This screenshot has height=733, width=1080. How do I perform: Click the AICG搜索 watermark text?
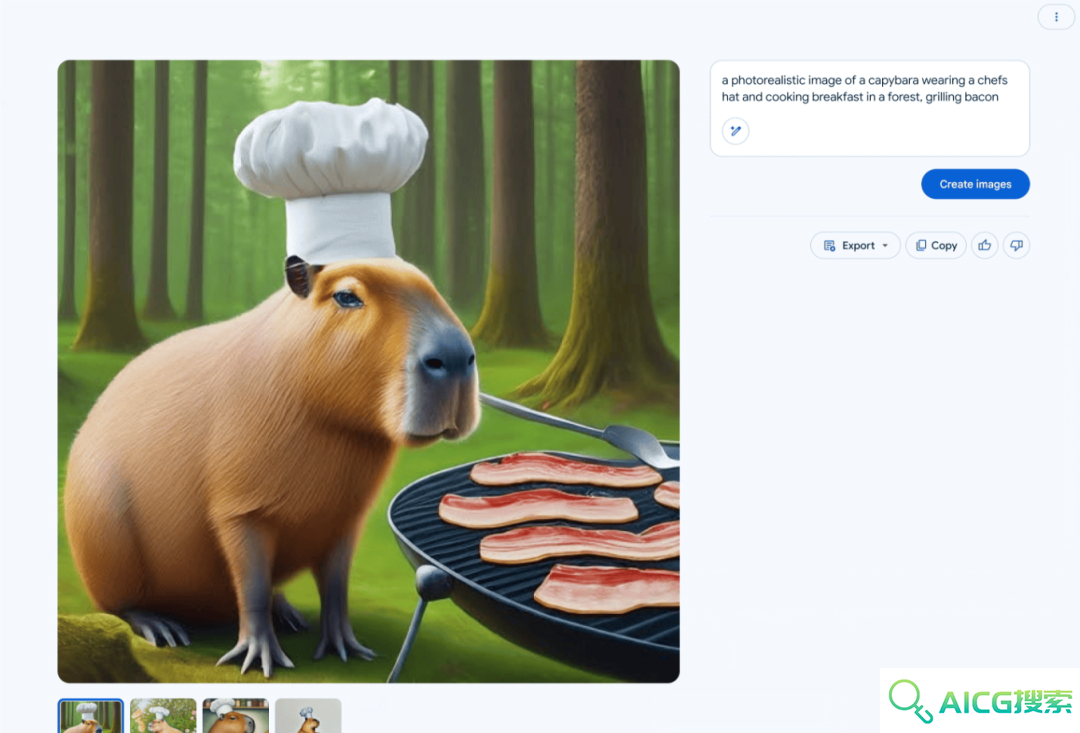(x=1005, y=703)
